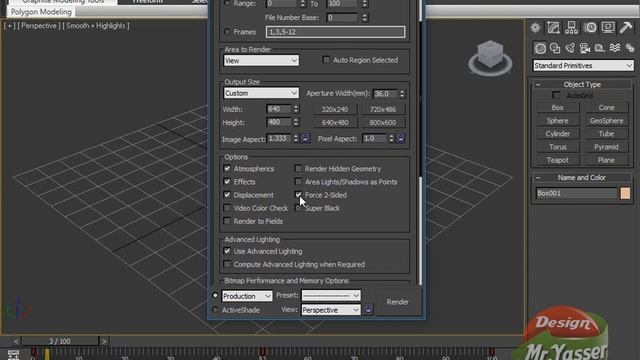This screenshot has height=360, width=640.
Task: Enable Render Hidden Geometry
Action: (x=298, y=169)
